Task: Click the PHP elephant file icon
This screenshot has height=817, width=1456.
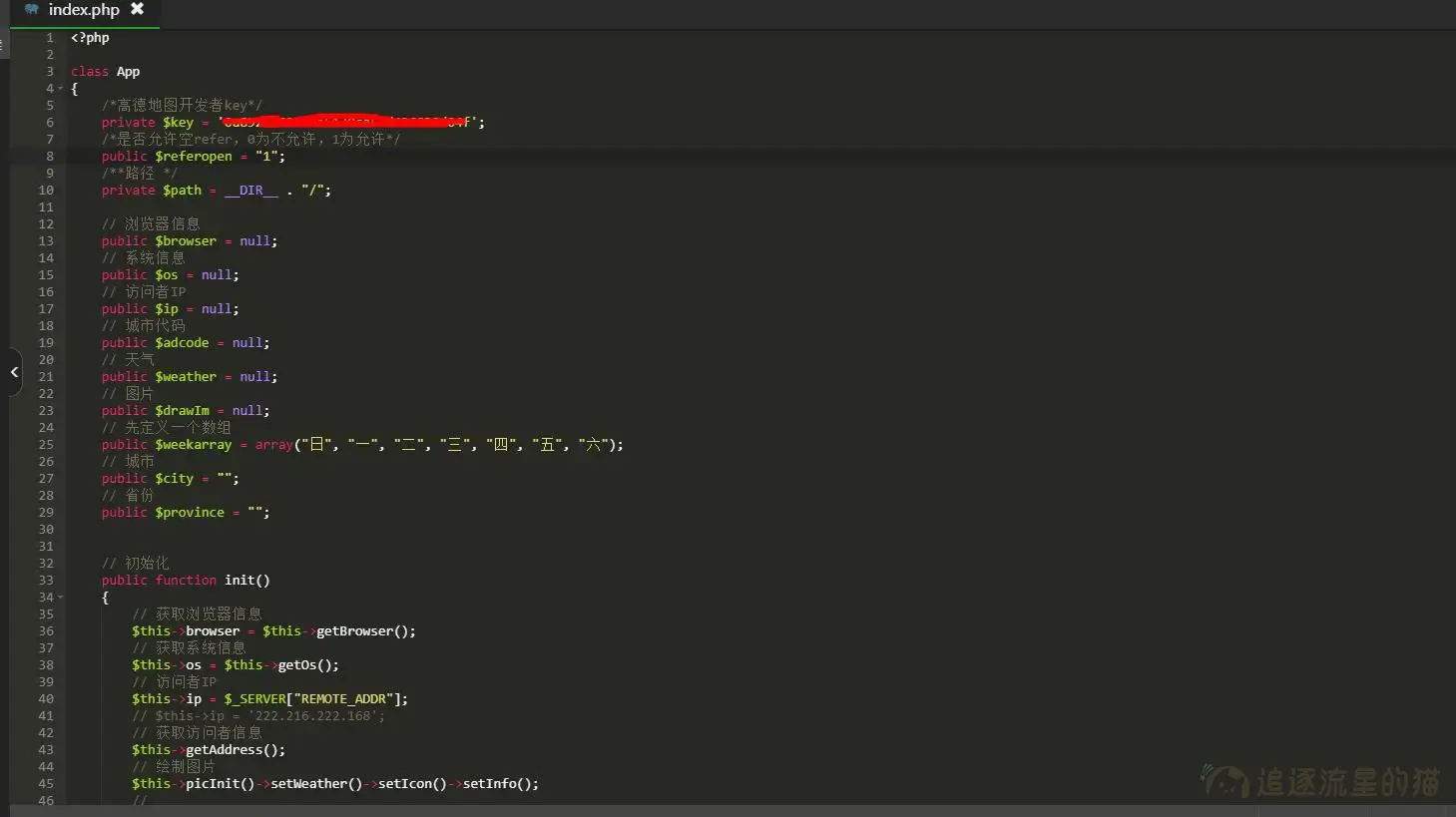Action: [x=32, y=10]
